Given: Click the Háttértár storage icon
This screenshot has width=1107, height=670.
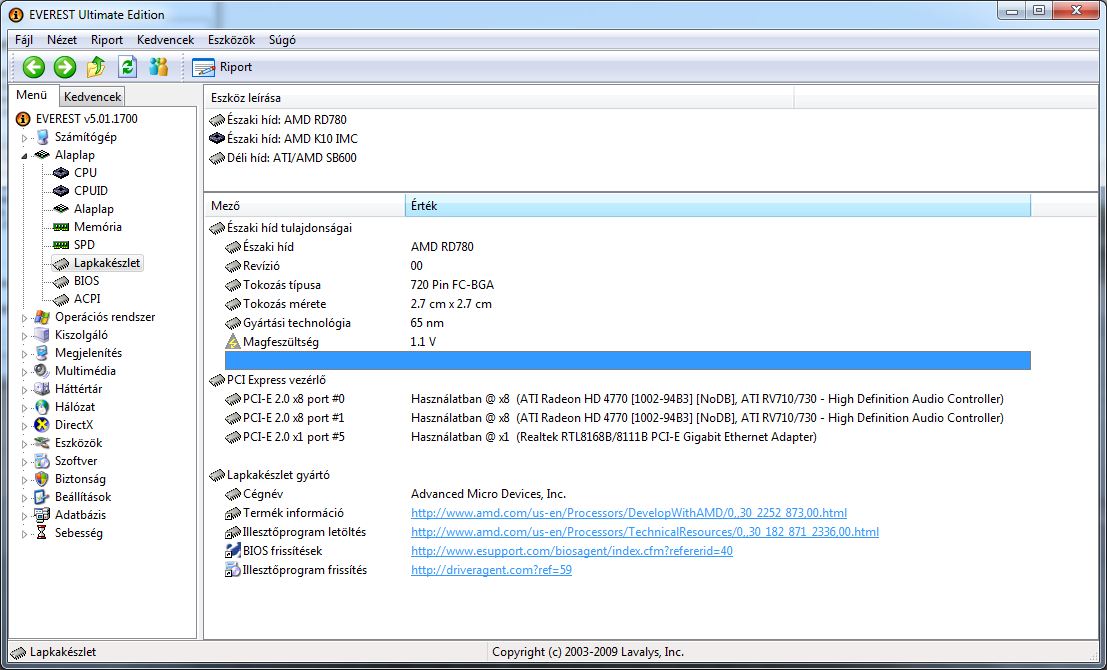Looking at the screenshot, I should [x=42, y=389].
